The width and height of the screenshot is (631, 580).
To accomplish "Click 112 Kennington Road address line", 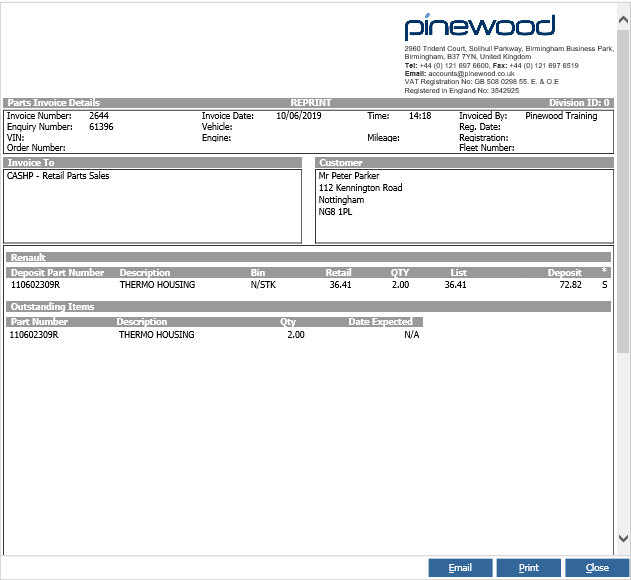I will tap(361, 188).
